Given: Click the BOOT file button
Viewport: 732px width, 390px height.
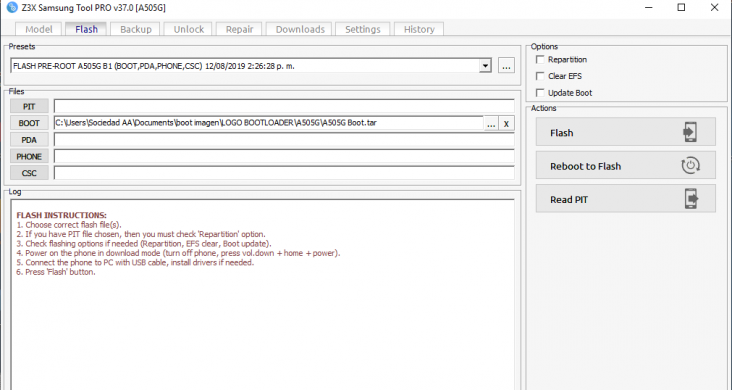Looking at the screenshot, I should pyautogui.click(x=29, y=123).
